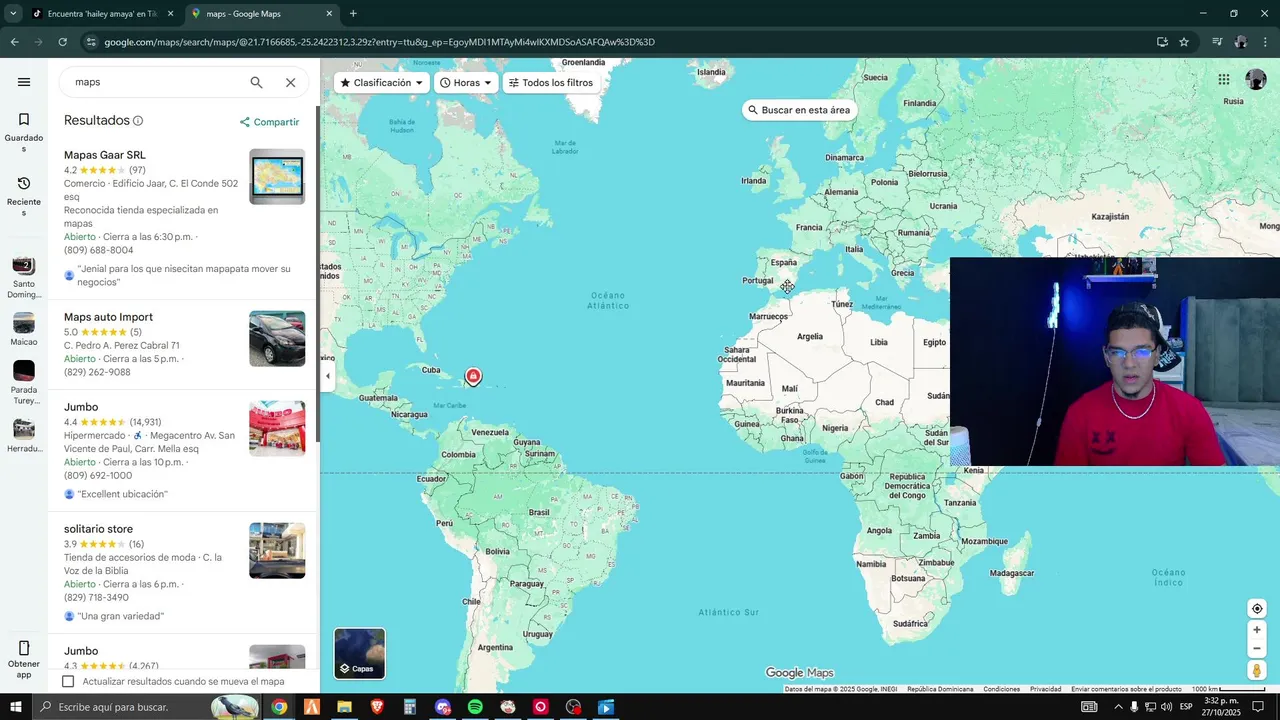This screenshot has height=720, width=1280.
Task: Click República Dominicana footer link
Action: (940, 689)
